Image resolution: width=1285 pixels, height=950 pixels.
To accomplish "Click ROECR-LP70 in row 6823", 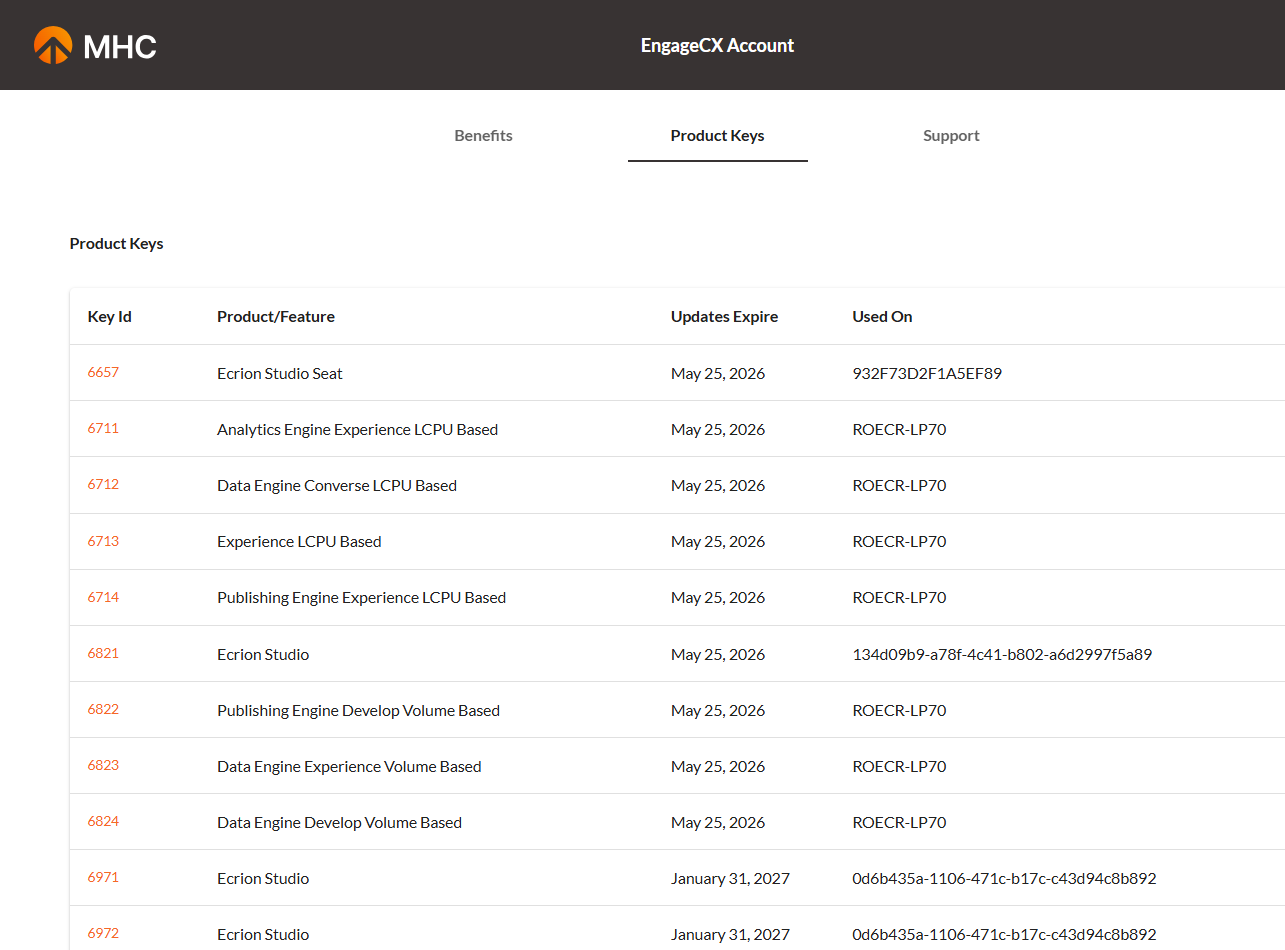I will [899, 766].
